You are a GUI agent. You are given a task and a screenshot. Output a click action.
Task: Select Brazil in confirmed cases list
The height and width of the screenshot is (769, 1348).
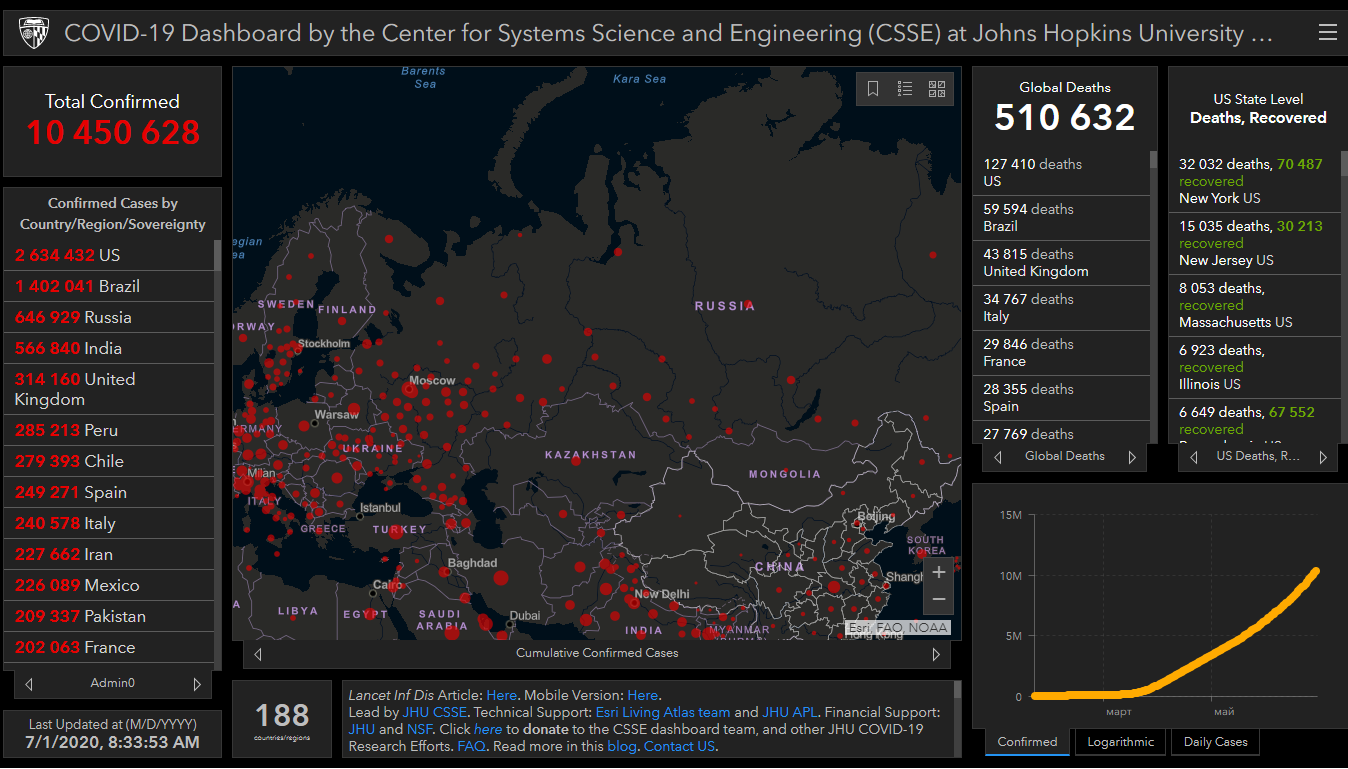click(110, 286)
